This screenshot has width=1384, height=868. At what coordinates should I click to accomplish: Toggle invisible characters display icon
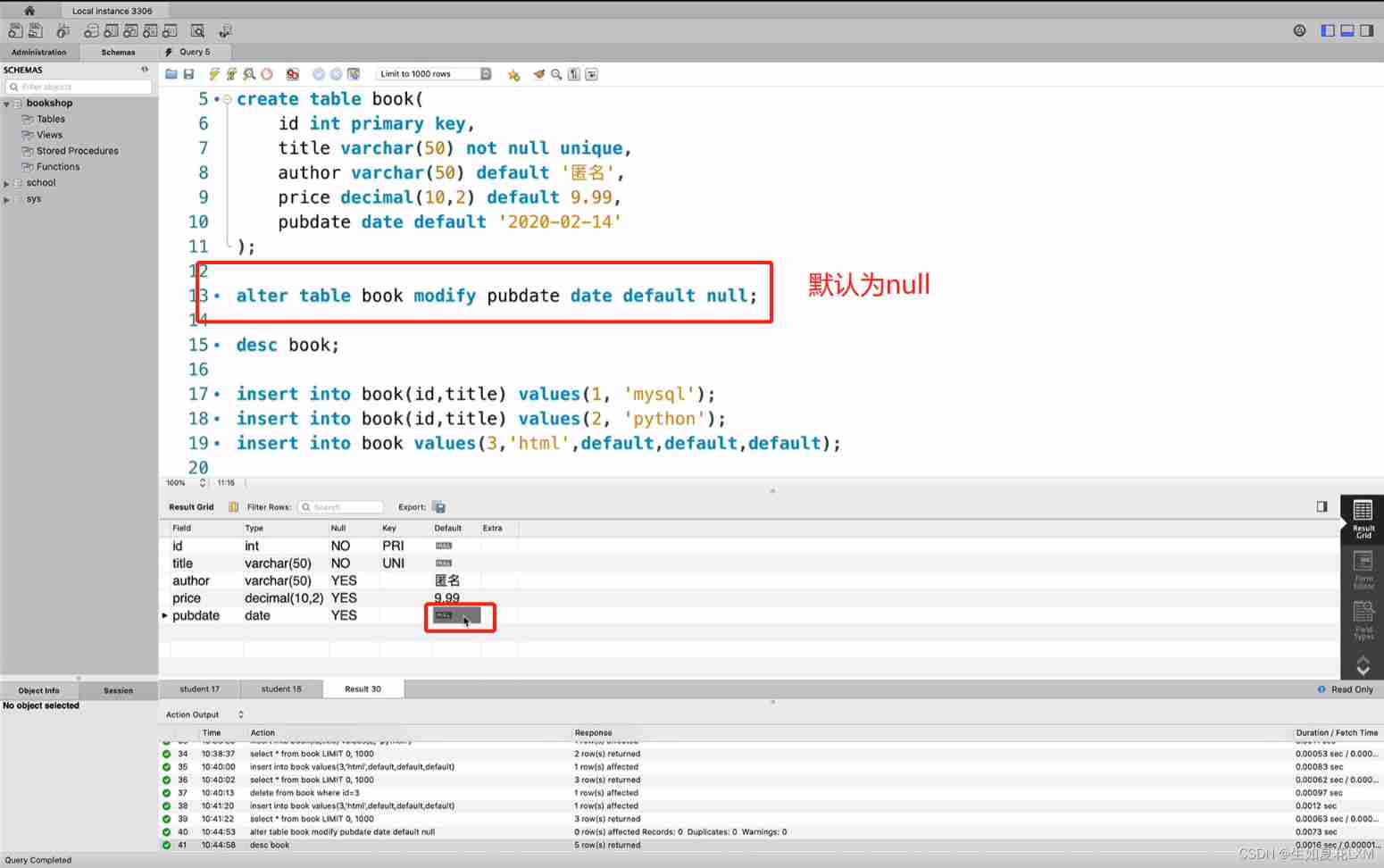tap(574, 74)
